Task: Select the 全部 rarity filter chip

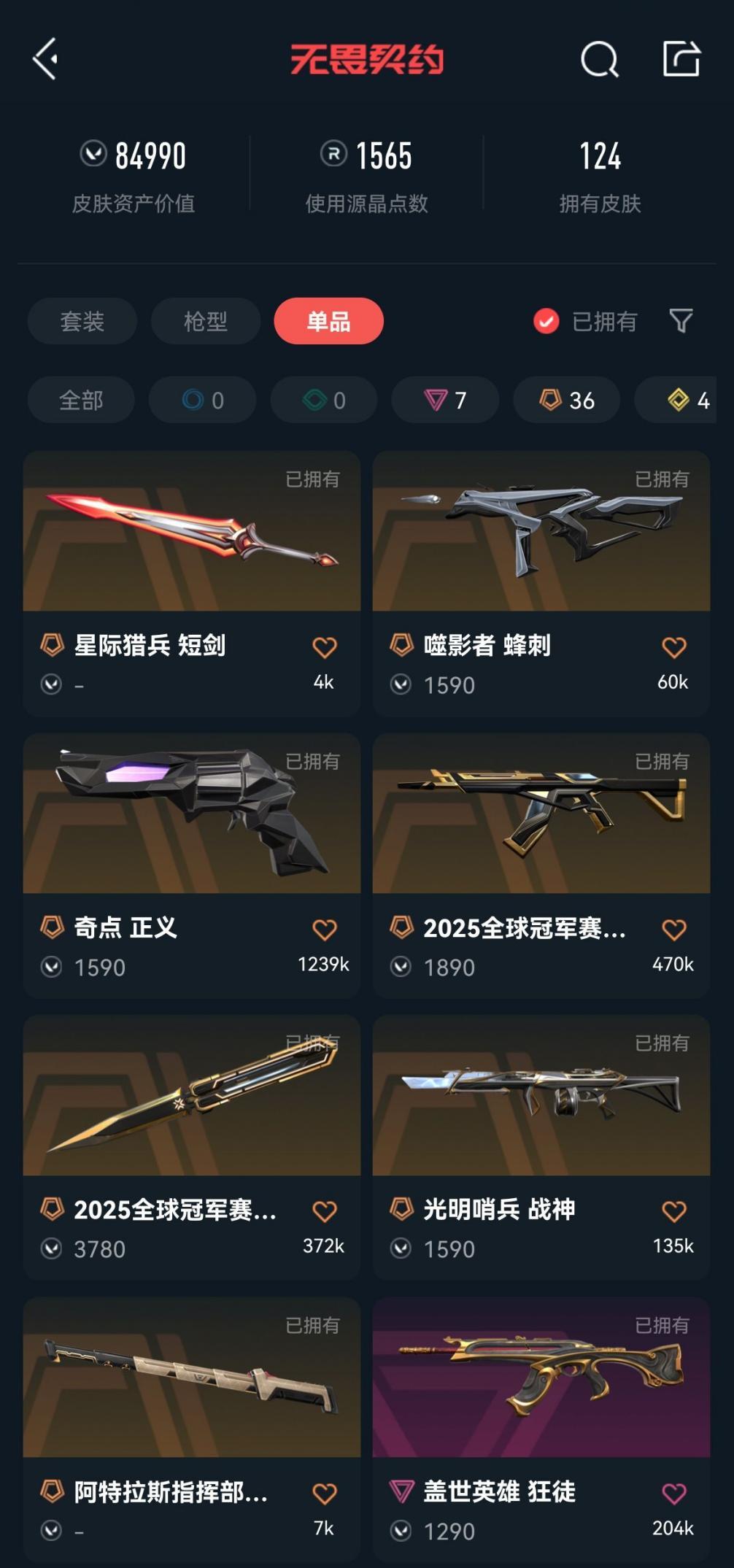Action: point(81,400)
